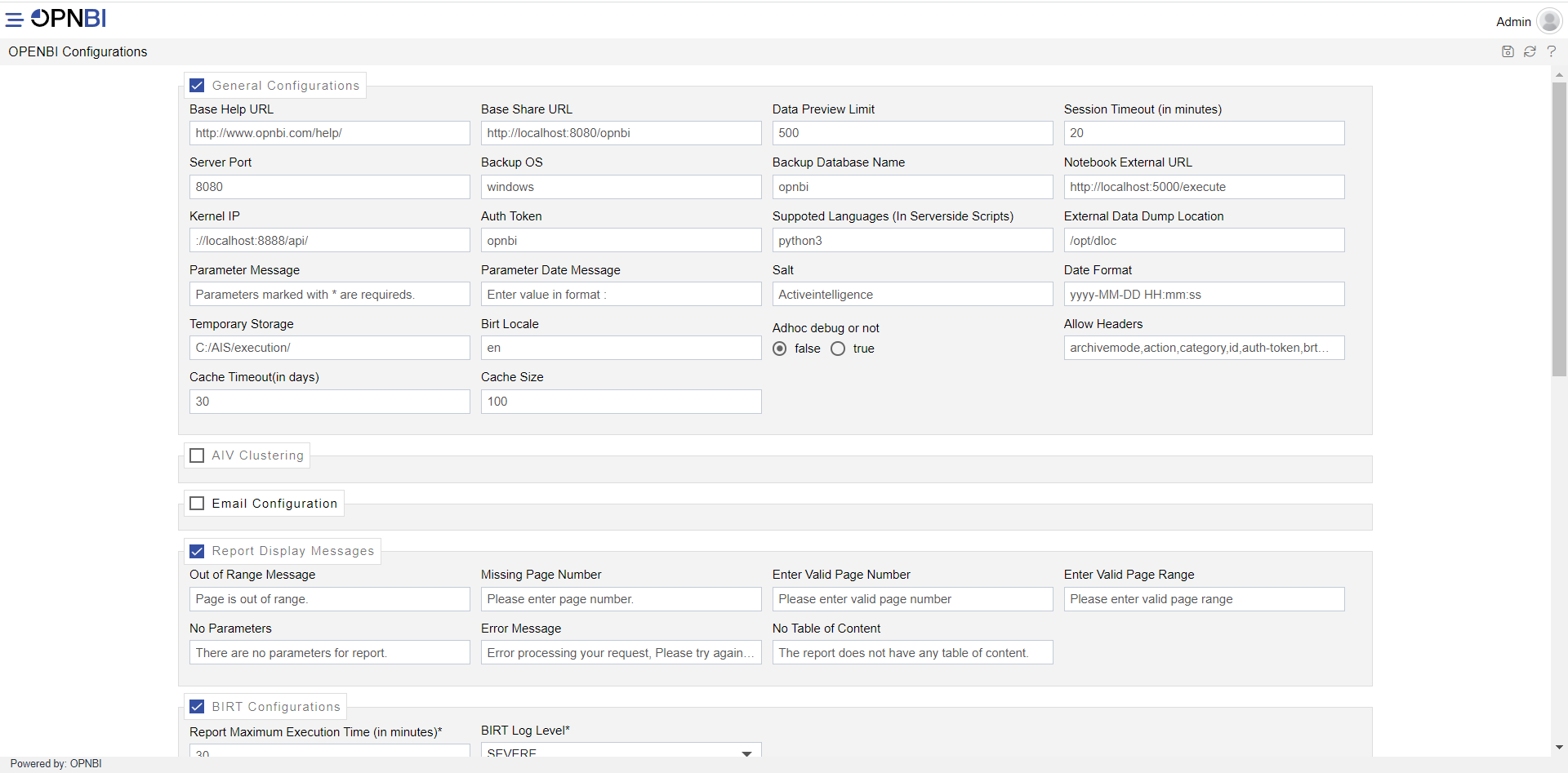The image size is (1568, 773).
Task: Click the Base Help URL field
Action: pyautogui.click(x=330, y=133)
